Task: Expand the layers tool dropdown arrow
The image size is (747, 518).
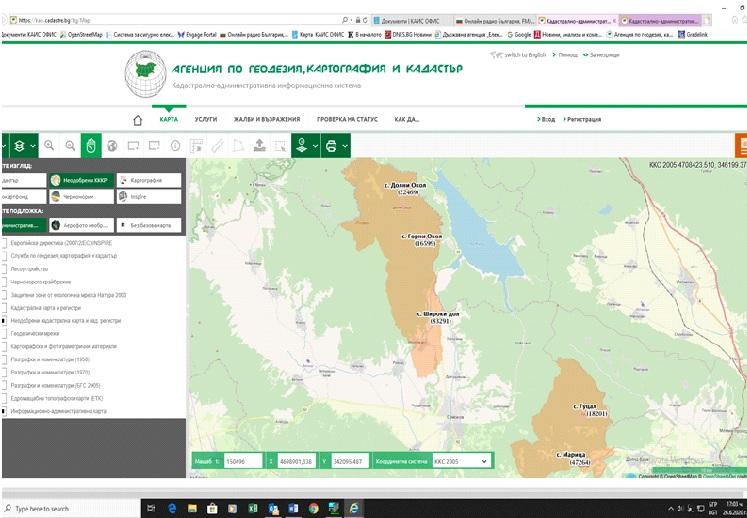Action: [x=33, y=146]
